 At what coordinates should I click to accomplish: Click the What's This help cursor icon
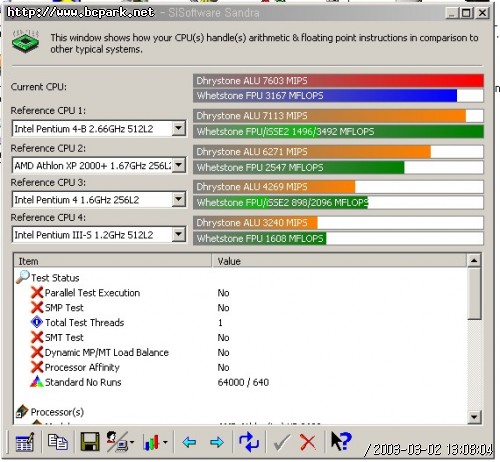(x=341, y=441)
